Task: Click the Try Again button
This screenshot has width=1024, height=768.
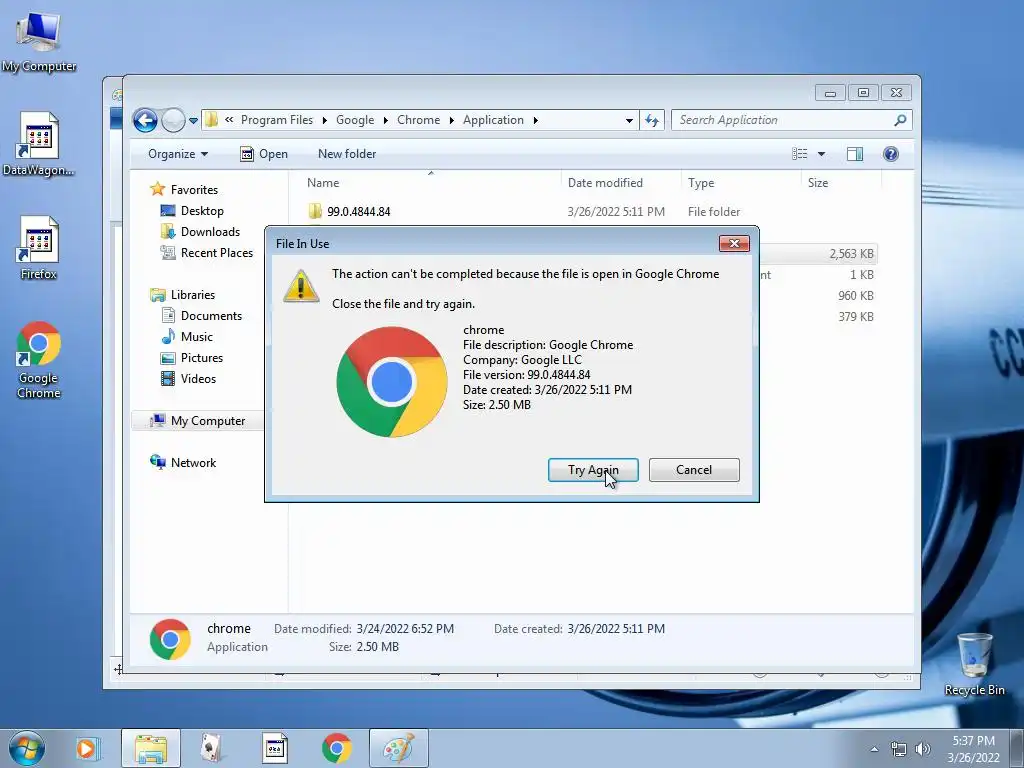Action: pos(593,470)
